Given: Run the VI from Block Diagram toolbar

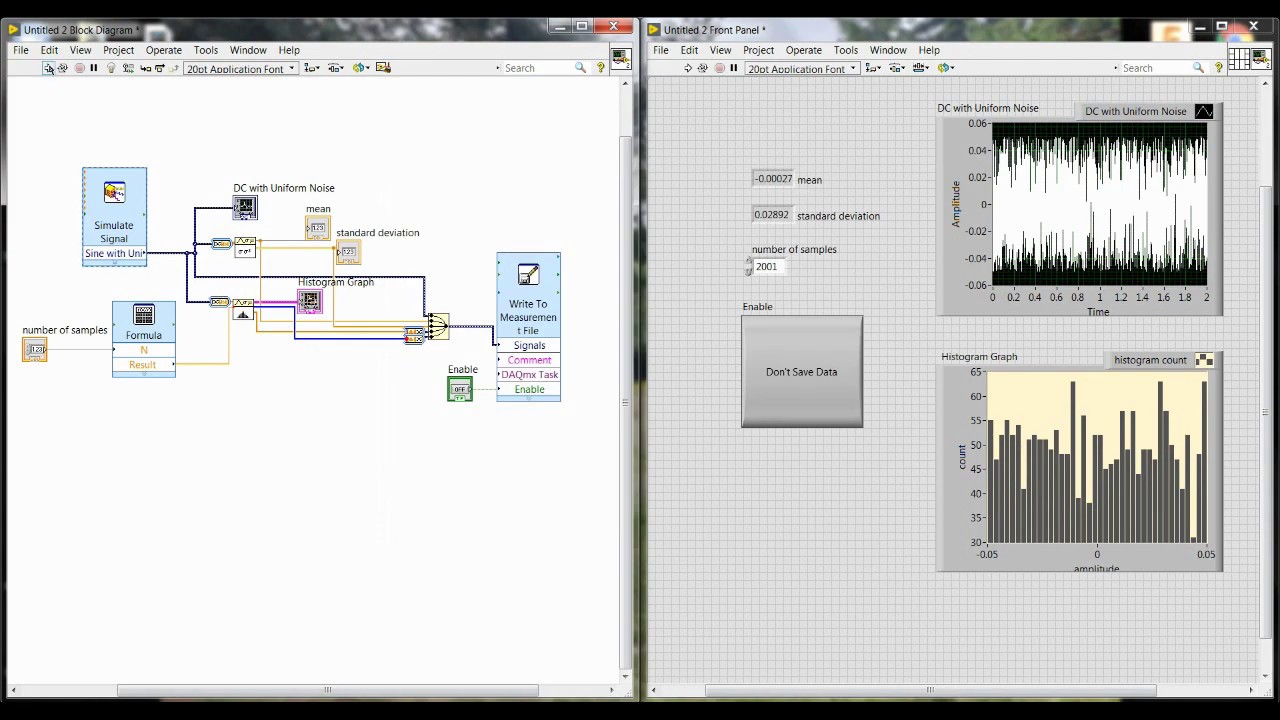Looking at the screenshot, I should click(x=48, y=68).
